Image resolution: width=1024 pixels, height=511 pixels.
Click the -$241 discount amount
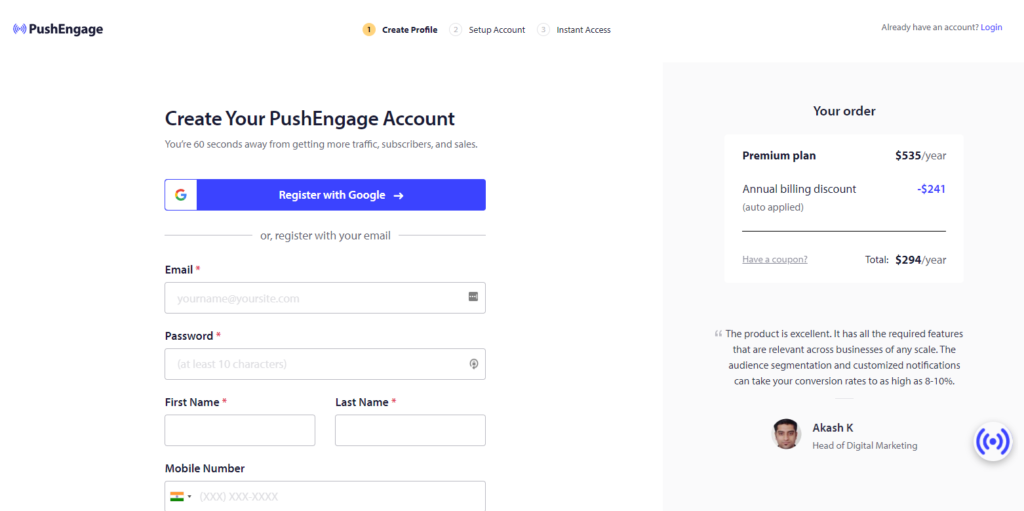pyautogui.click(x=931, y=190)
